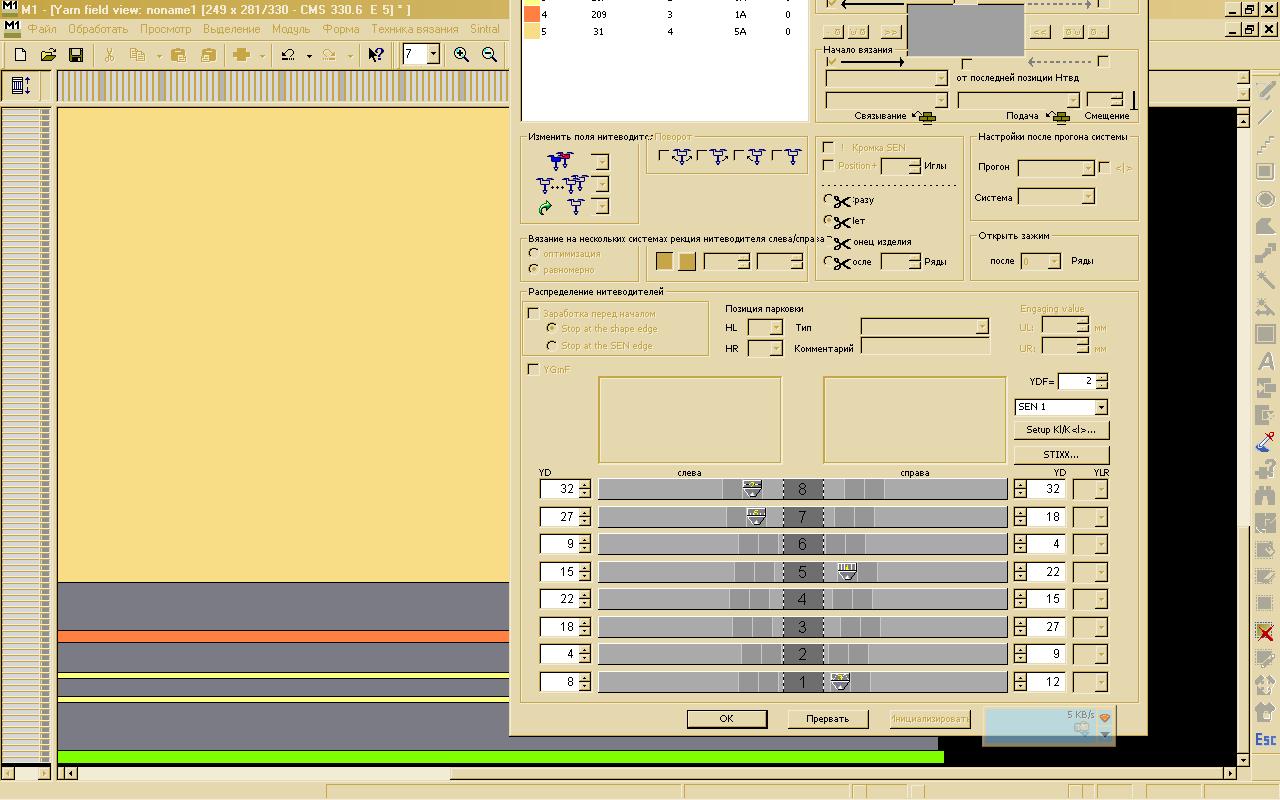This screenshot has width=1280, height=800.
Task: Click the first tan color swatch square
Action: [x=664, y=261]
